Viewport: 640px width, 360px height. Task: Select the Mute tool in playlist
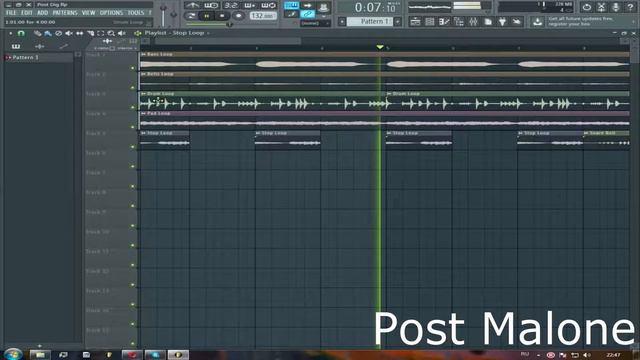pos(69,33)
